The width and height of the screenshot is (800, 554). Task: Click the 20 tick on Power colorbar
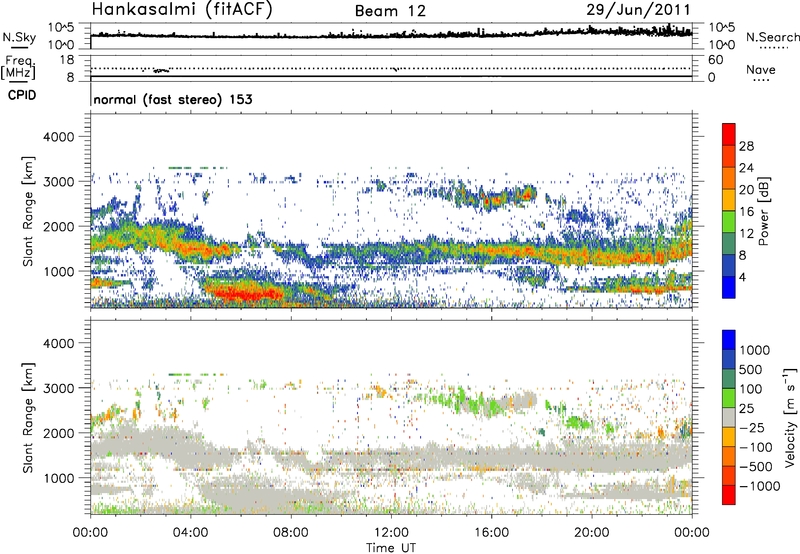(746, 190)
